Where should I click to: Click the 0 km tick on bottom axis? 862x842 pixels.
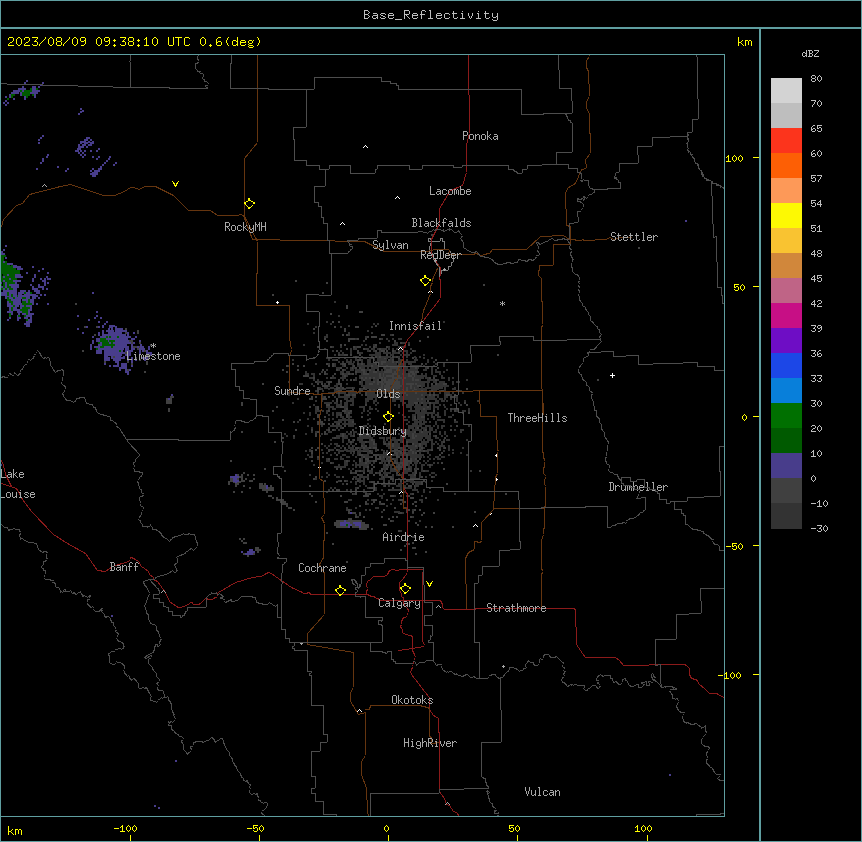tap(386, 829)
